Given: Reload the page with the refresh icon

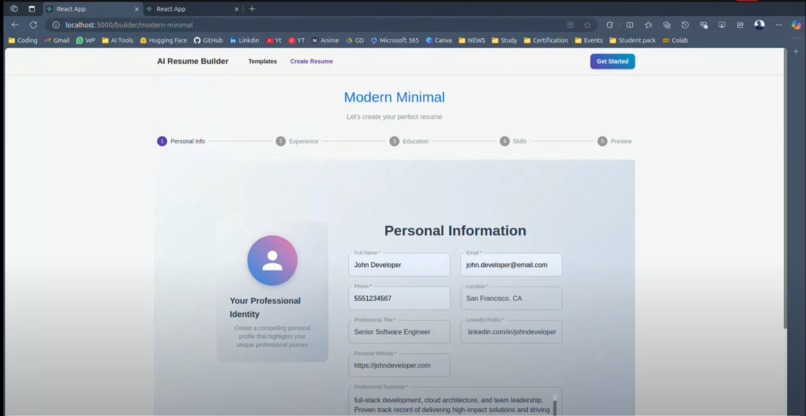Looking at the screenshot, I should point(33,25).
